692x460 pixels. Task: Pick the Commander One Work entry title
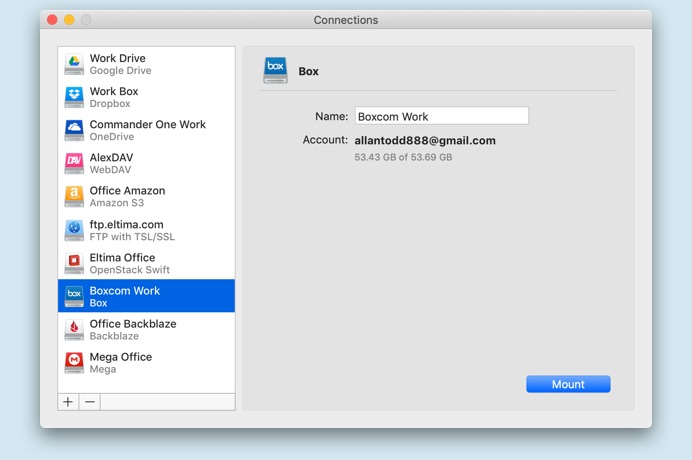coord(148,124)
